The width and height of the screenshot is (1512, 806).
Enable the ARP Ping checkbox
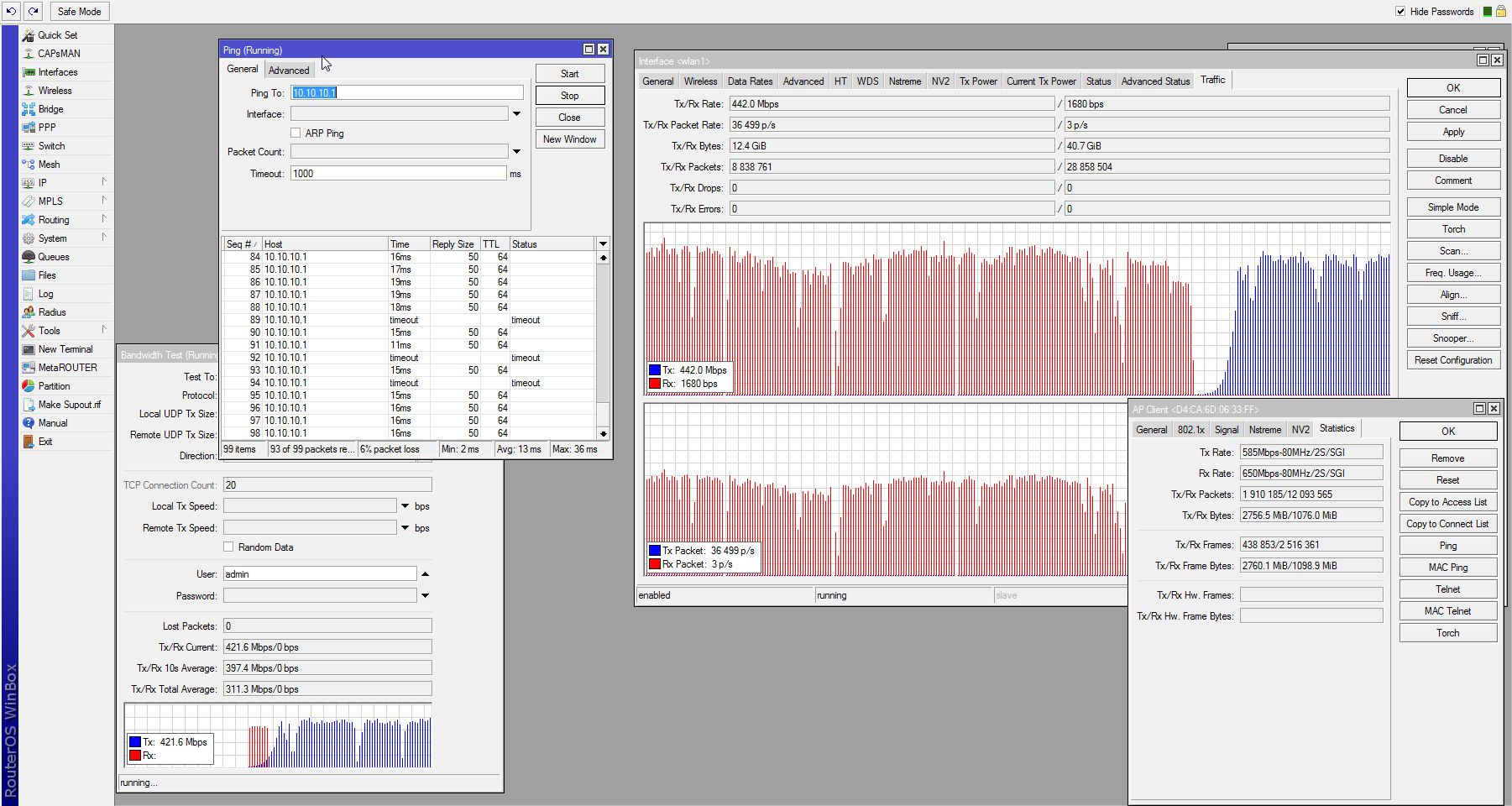pos(296,133)
